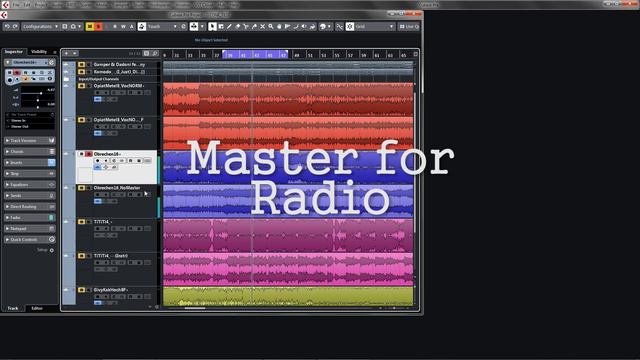Select the Range Selection tool
The height and width of the screenshot is (360, 640).
click(221, 27)
